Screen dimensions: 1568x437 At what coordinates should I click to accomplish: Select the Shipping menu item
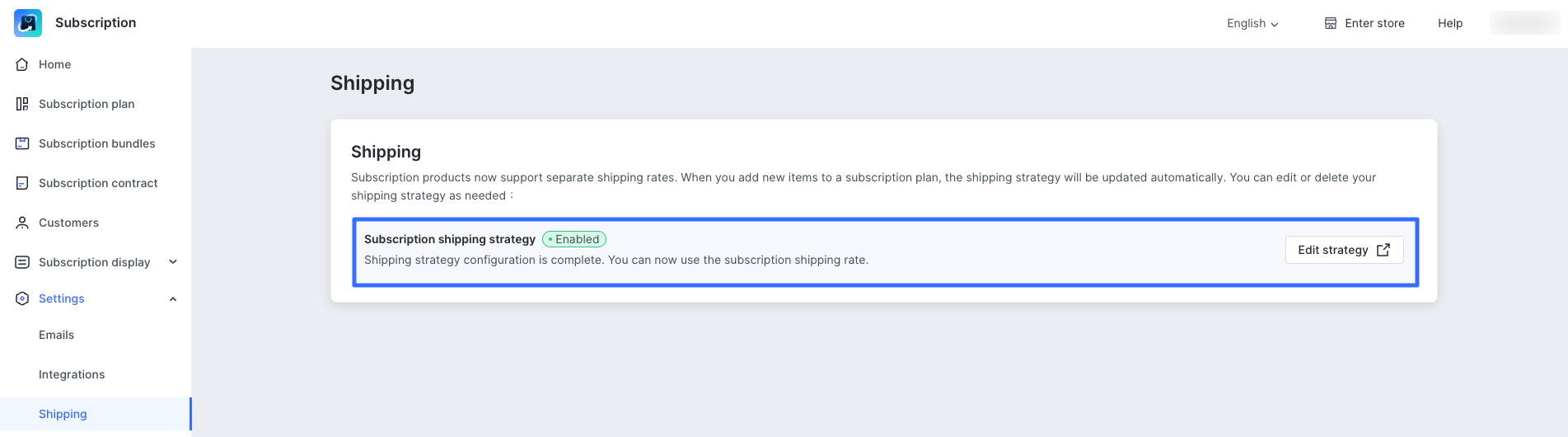tap(63, 414)
